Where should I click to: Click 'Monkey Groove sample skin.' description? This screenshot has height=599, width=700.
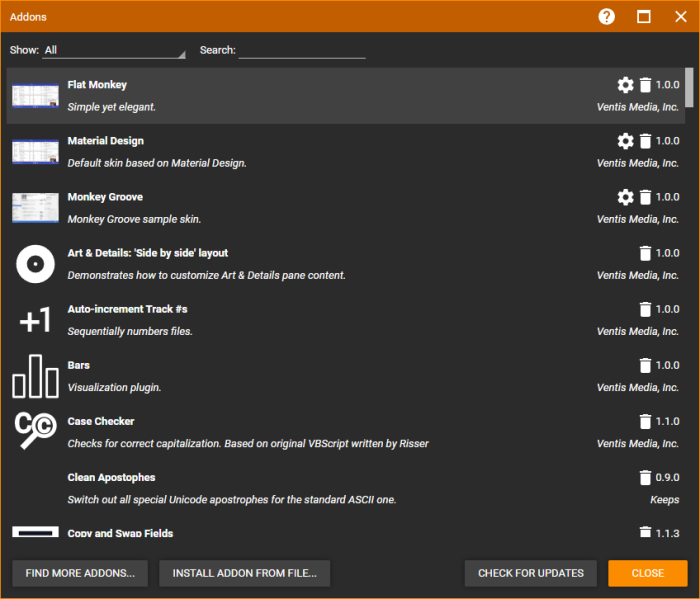coord(134,220)
